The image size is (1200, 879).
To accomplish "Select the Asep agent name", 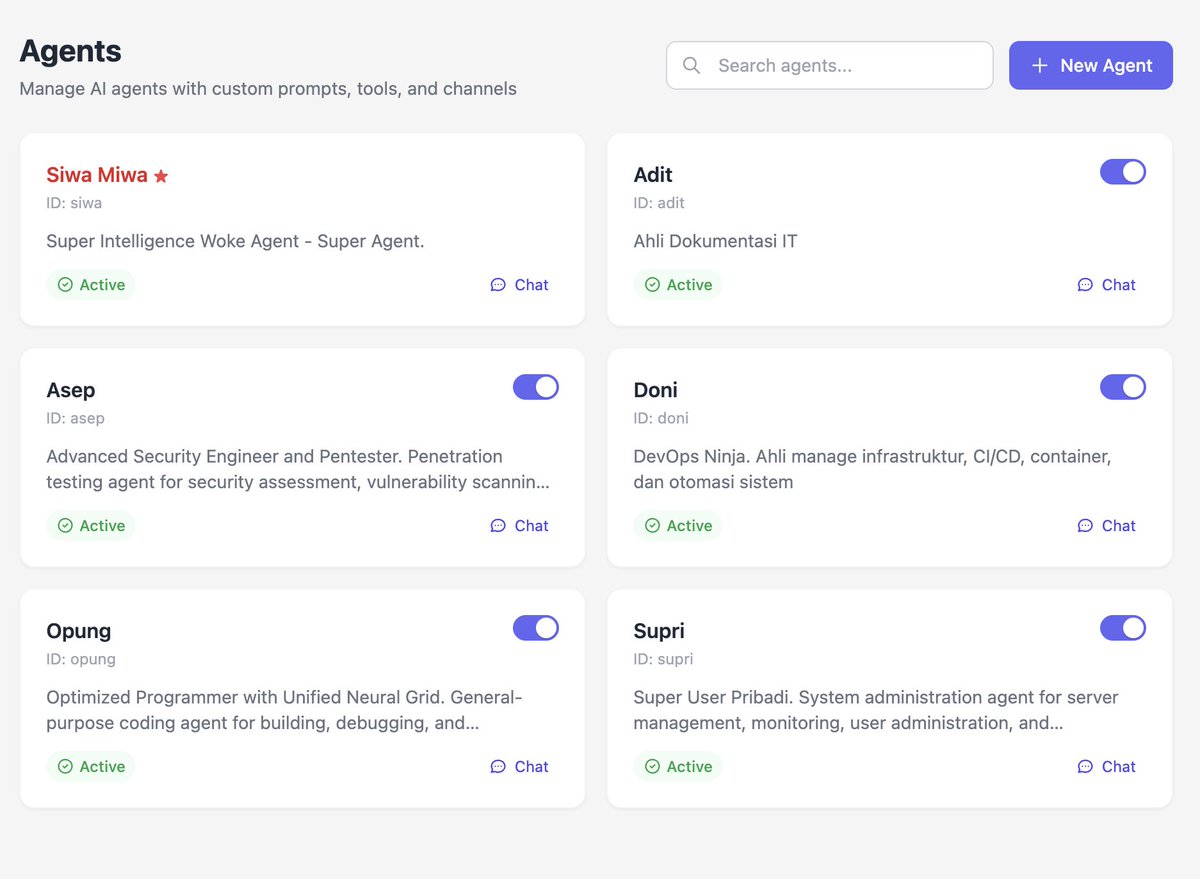I will coord(71,390).
